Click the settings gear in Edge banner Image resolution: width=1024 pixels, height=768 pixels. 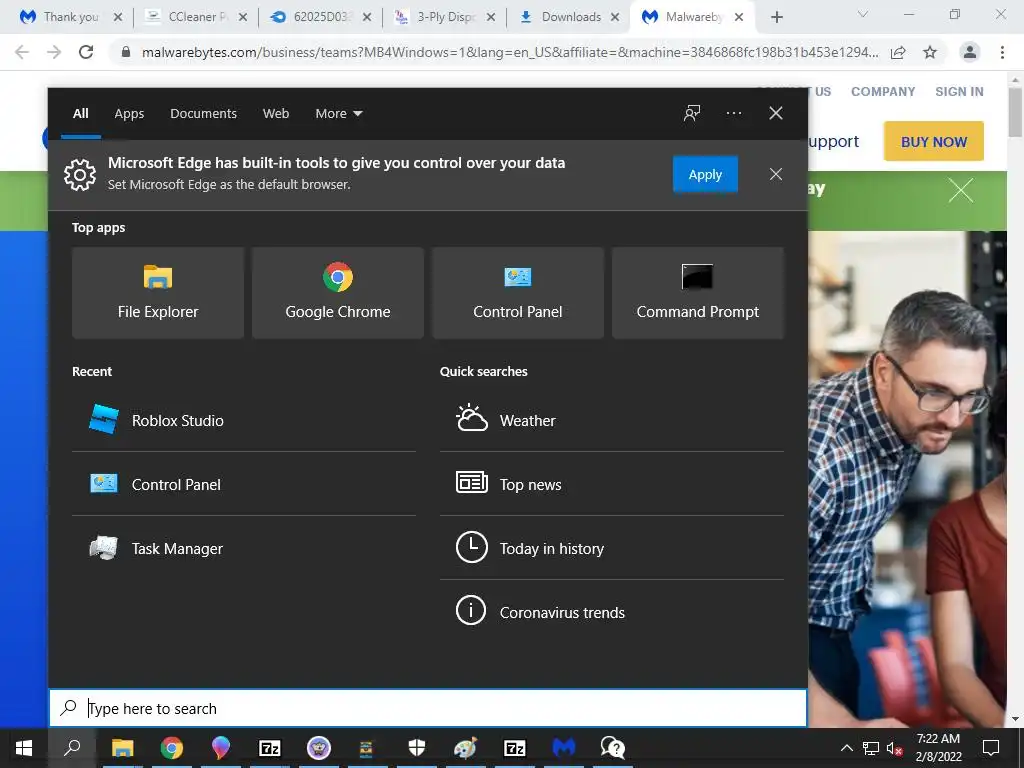click(80, 174)
